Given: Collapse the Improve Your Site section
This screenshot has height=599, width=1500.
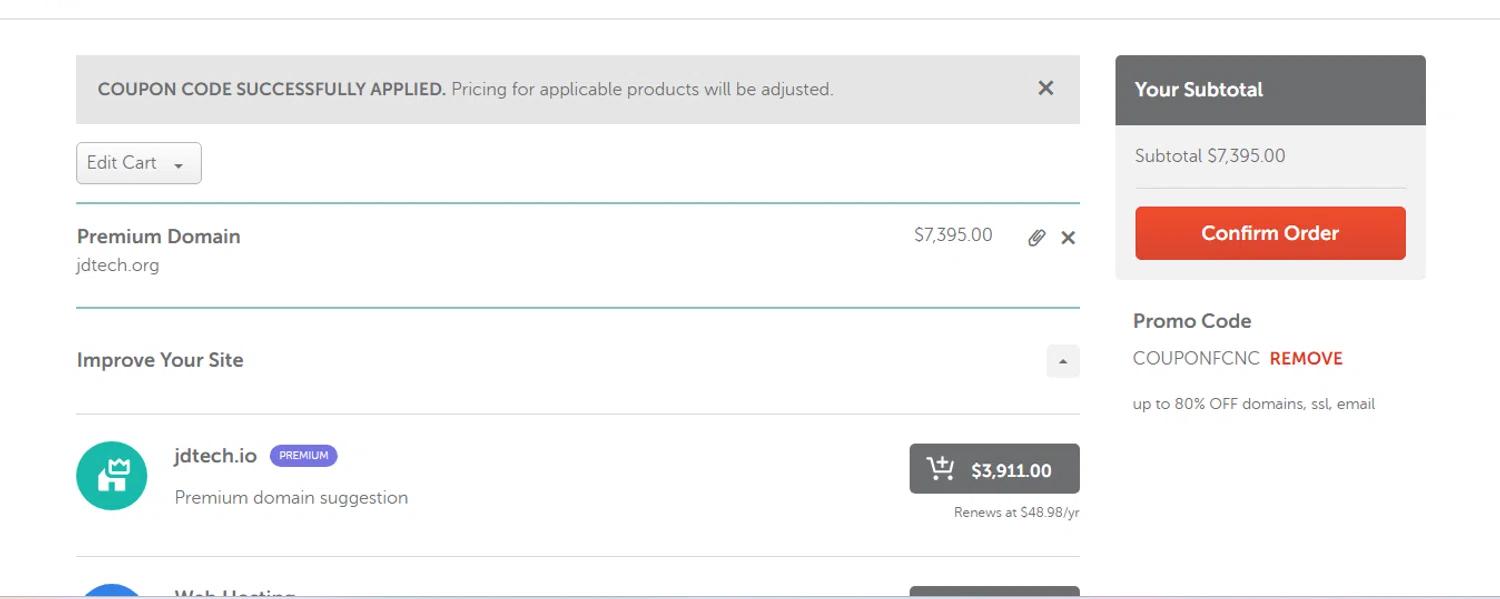Looking at the screenshot, I should coord(1062,361).
